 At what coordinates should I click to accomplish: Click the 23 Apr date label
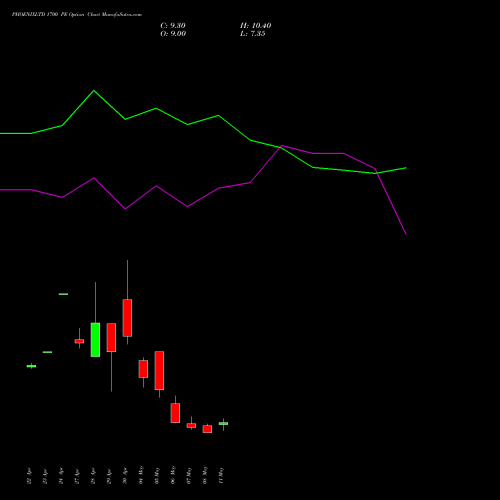pyautogui.click(x=45, y=476)
